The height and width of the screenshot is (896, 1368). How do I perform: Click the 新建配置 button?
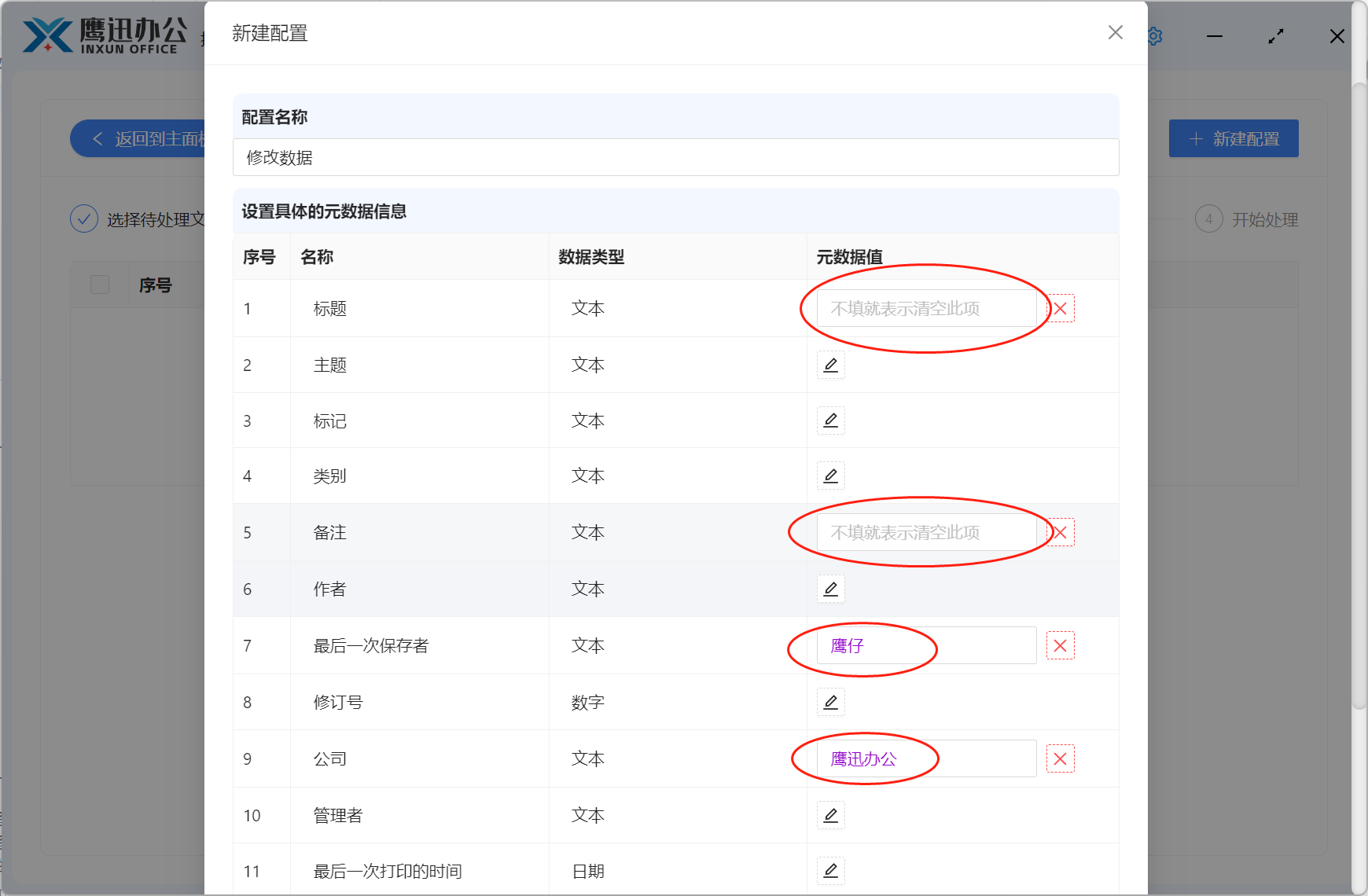[x=1233, y=138]
